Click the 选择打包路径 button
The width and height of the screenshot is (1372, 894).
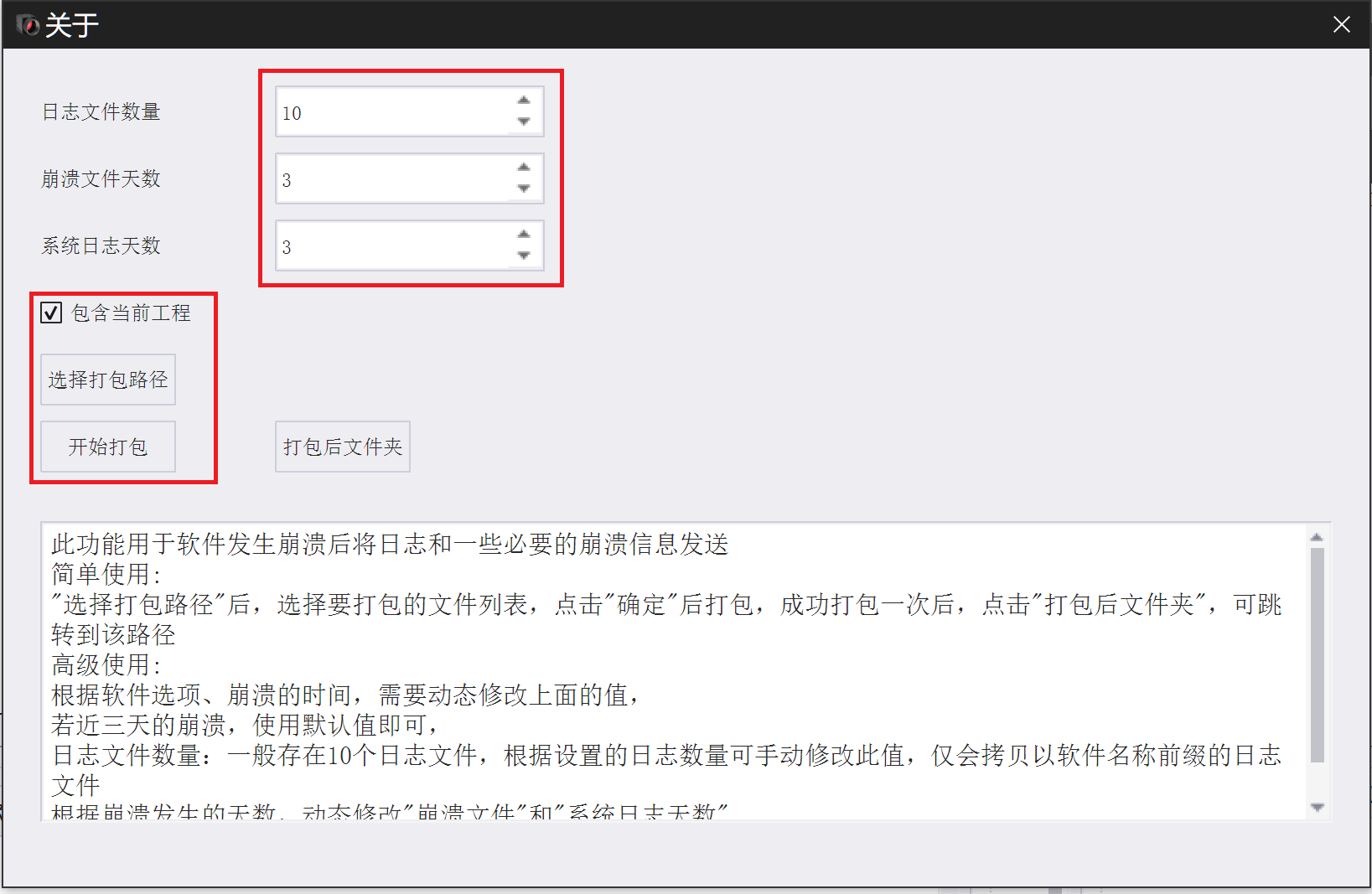108,380
